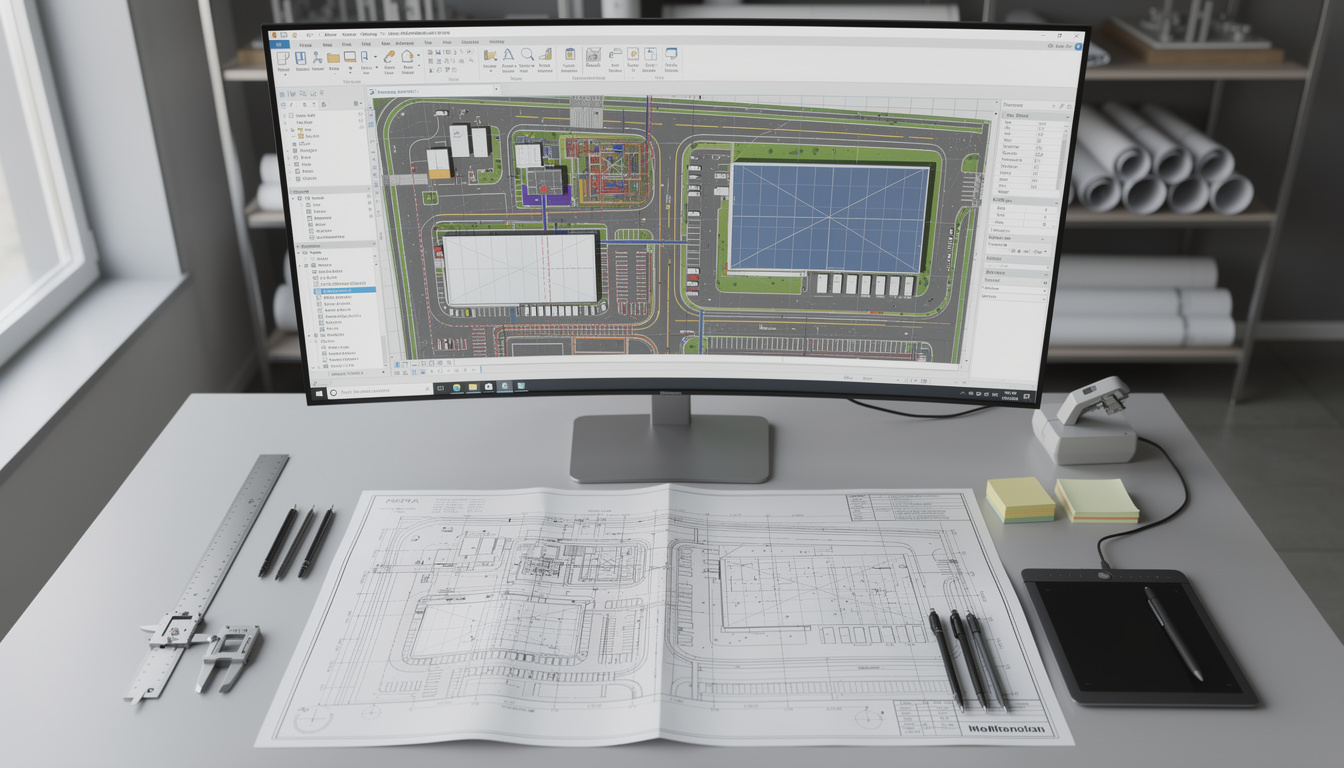
Task: Click the pin icon in the properties panel header
Action: (x=1061, y=106)
